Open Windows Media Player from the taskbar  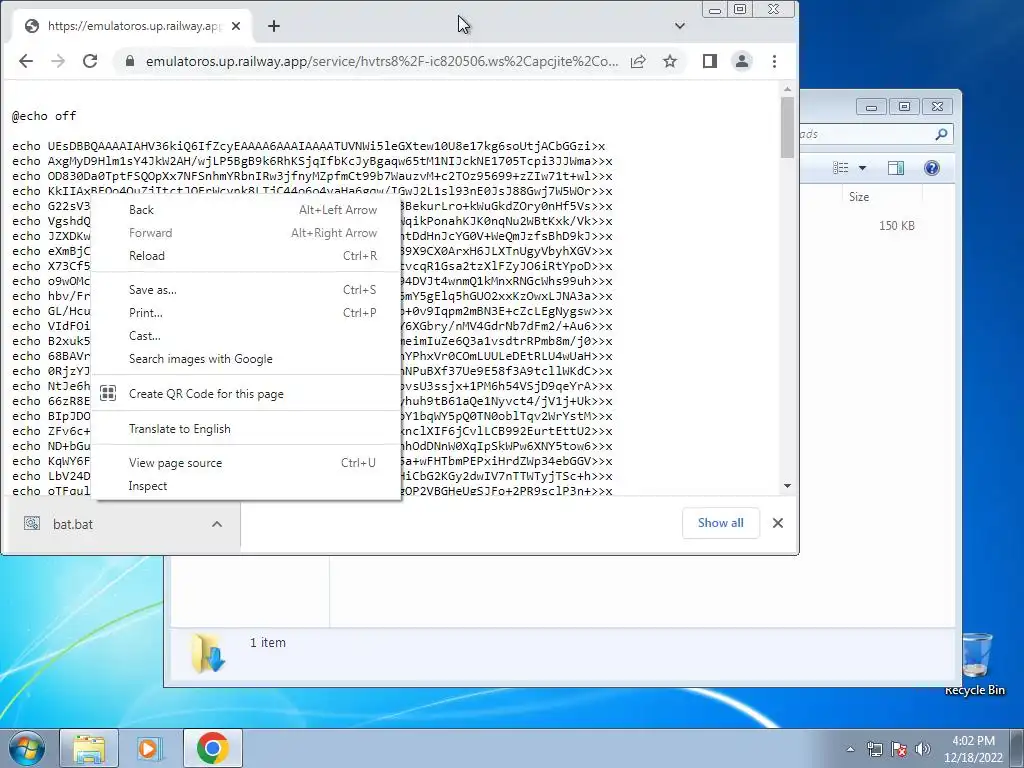click(148, 748)
